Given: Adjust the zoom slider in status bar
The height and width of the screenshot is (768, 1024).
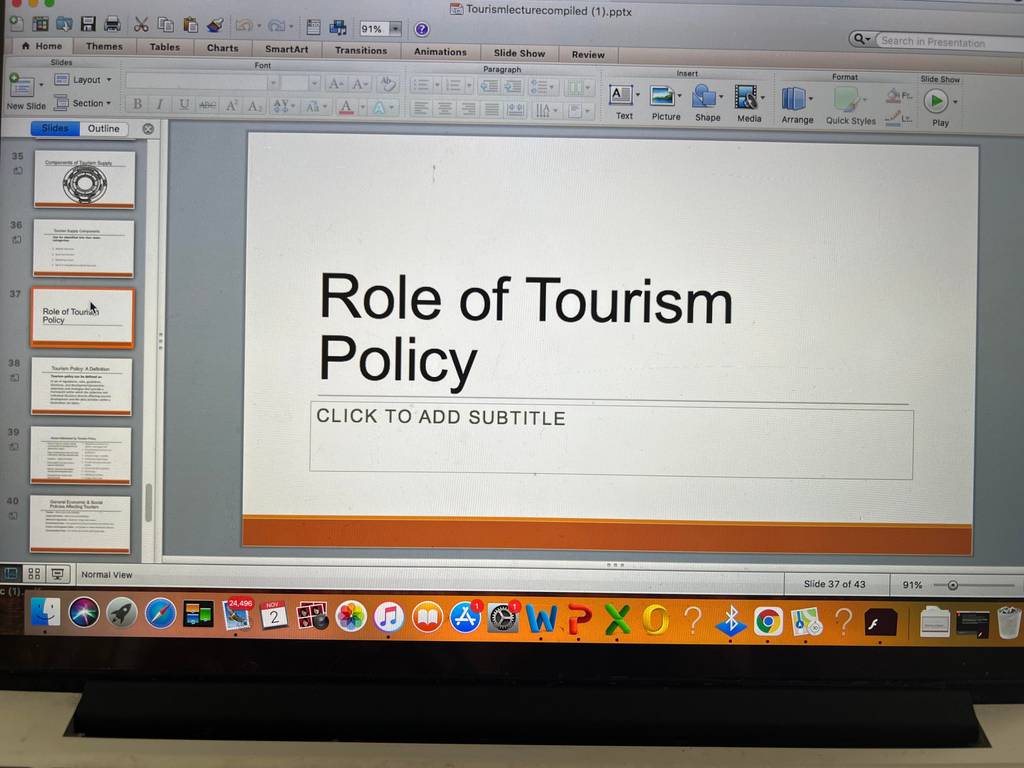Looking at the screenshot, I should pyautogui.click(x=953, y=585).
